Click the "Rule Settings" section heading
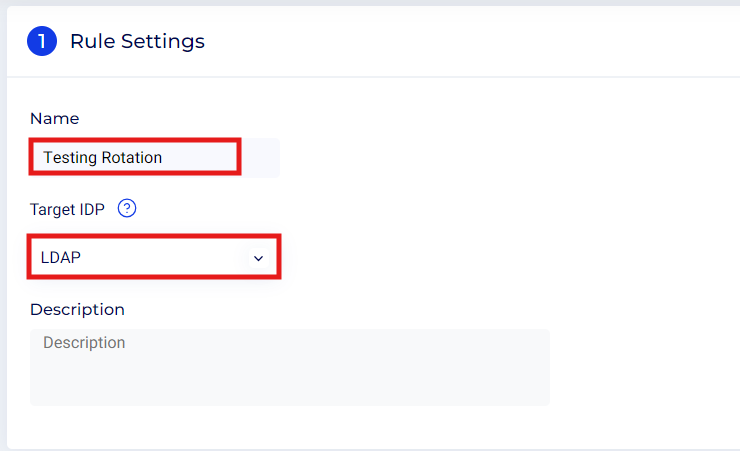The width and height of the screenshot is (740, 451). pyautogui.click(x=137, y=41)
